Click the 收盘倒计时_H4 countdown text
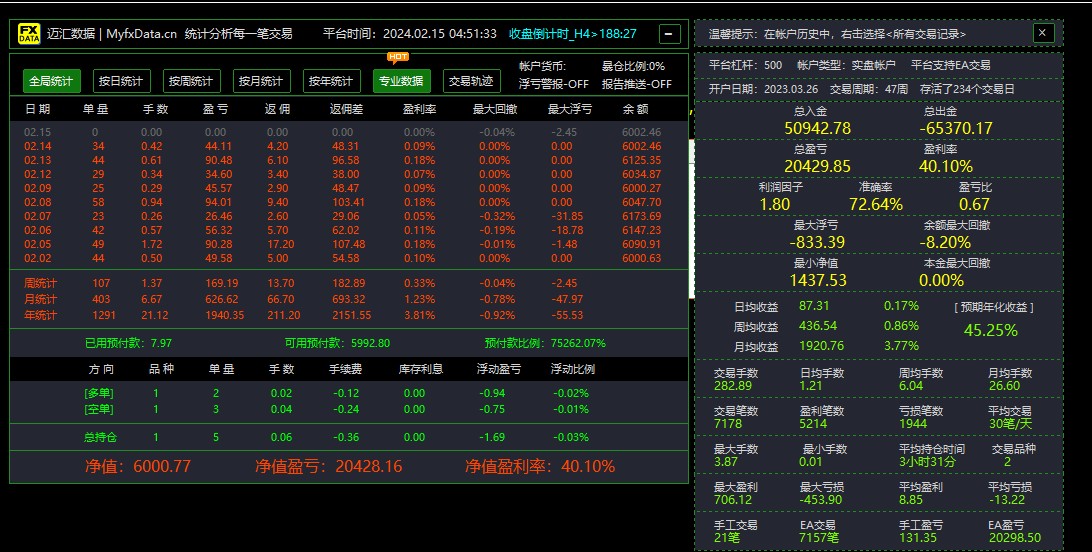This screenshot has height=552, width=1092. [x=572, y=33]
